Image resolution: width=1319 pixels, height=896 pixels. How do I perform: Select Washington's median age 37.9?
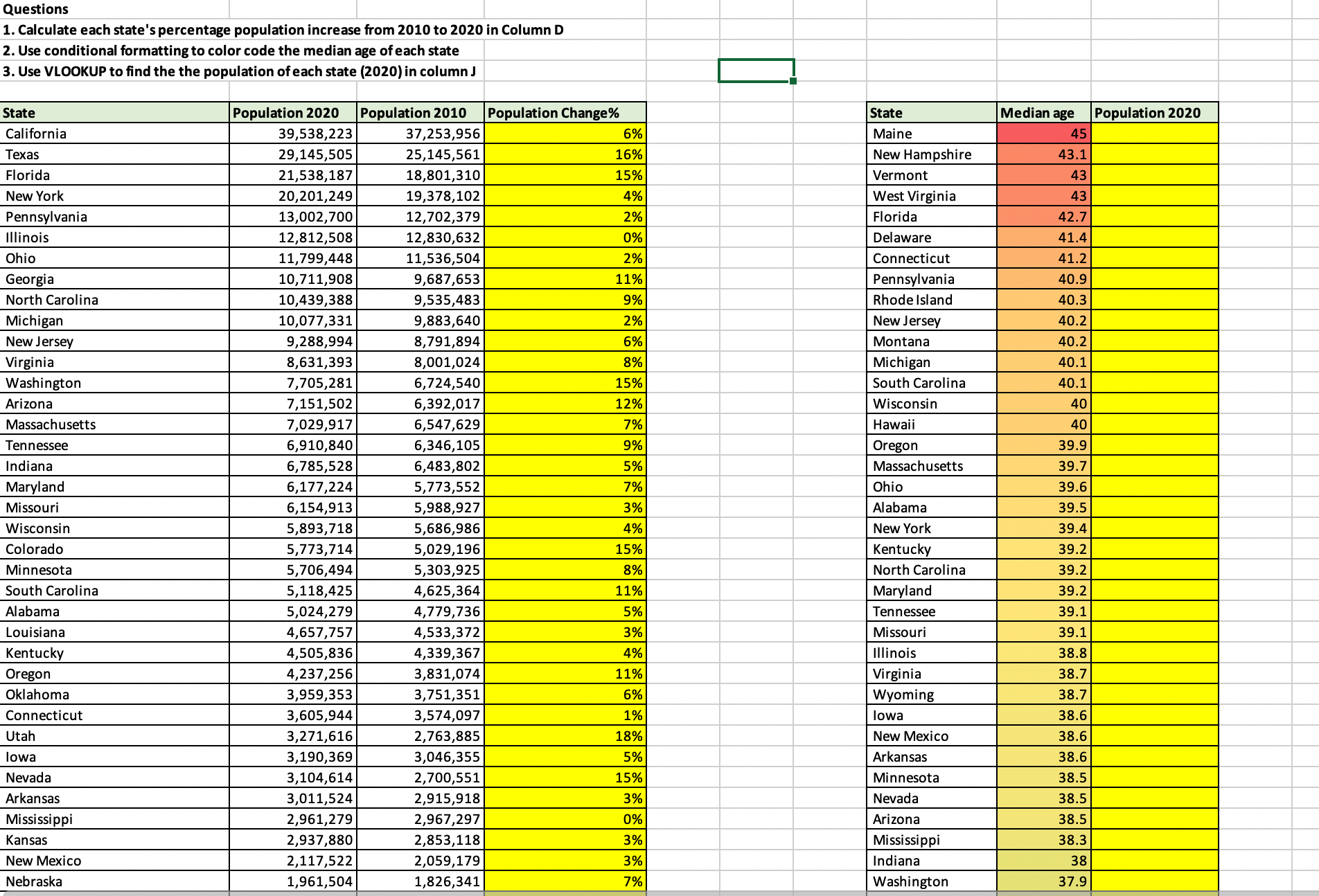coord(1044,881)
